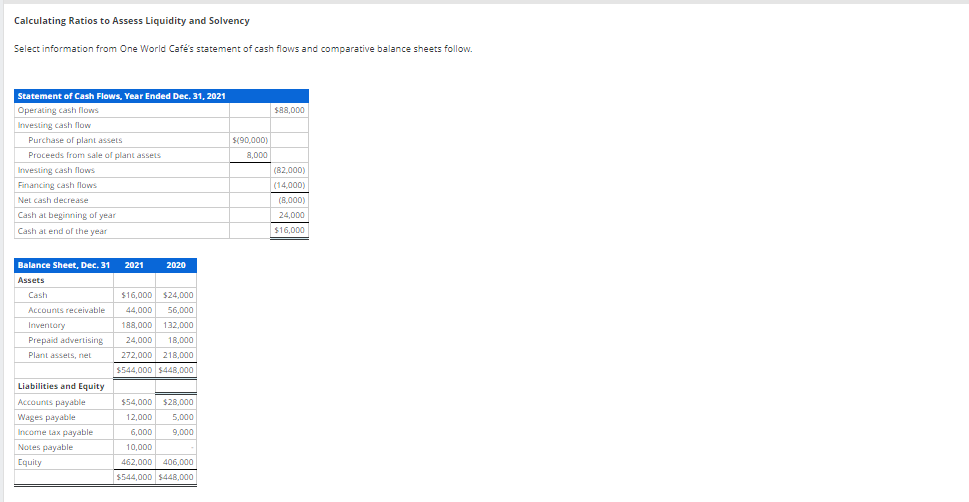Click the 'Income tax payable' row label
Screen dimensions: 969x502
click(x=56, y=433)
